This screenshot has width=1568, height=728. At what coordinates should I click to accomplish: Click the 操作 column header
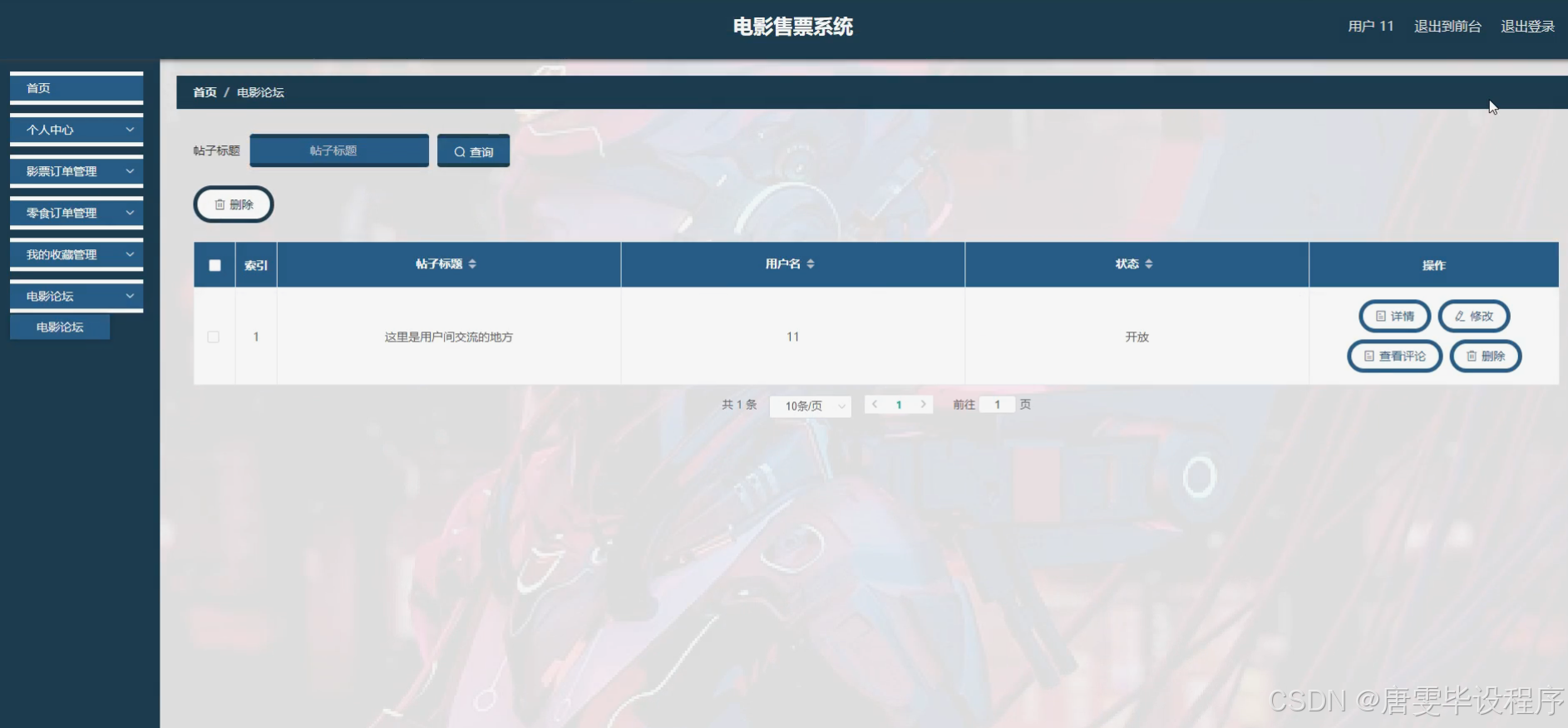1433,265
